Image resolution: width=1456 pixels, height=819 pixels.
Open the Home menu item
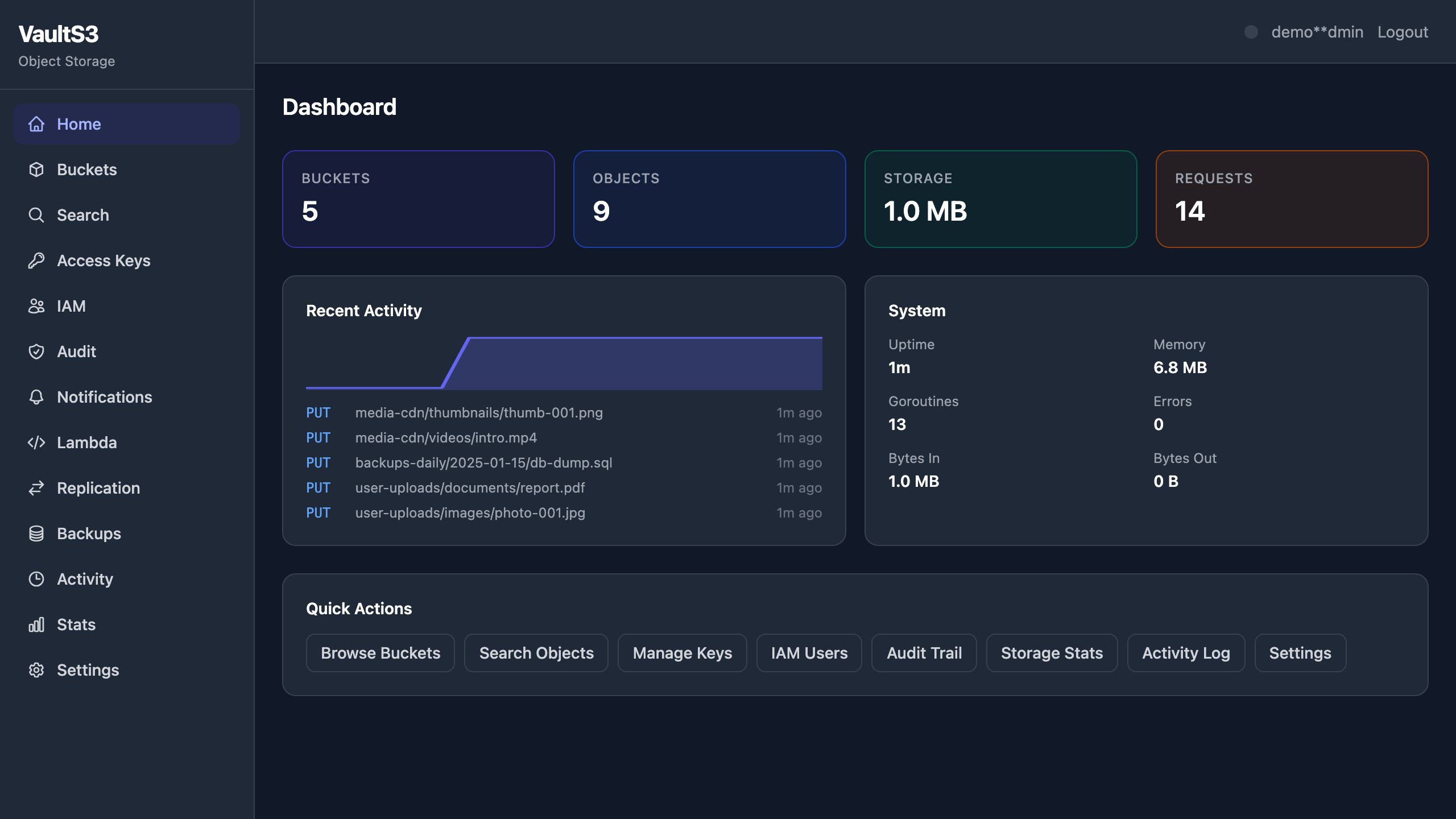pos(127,124)
